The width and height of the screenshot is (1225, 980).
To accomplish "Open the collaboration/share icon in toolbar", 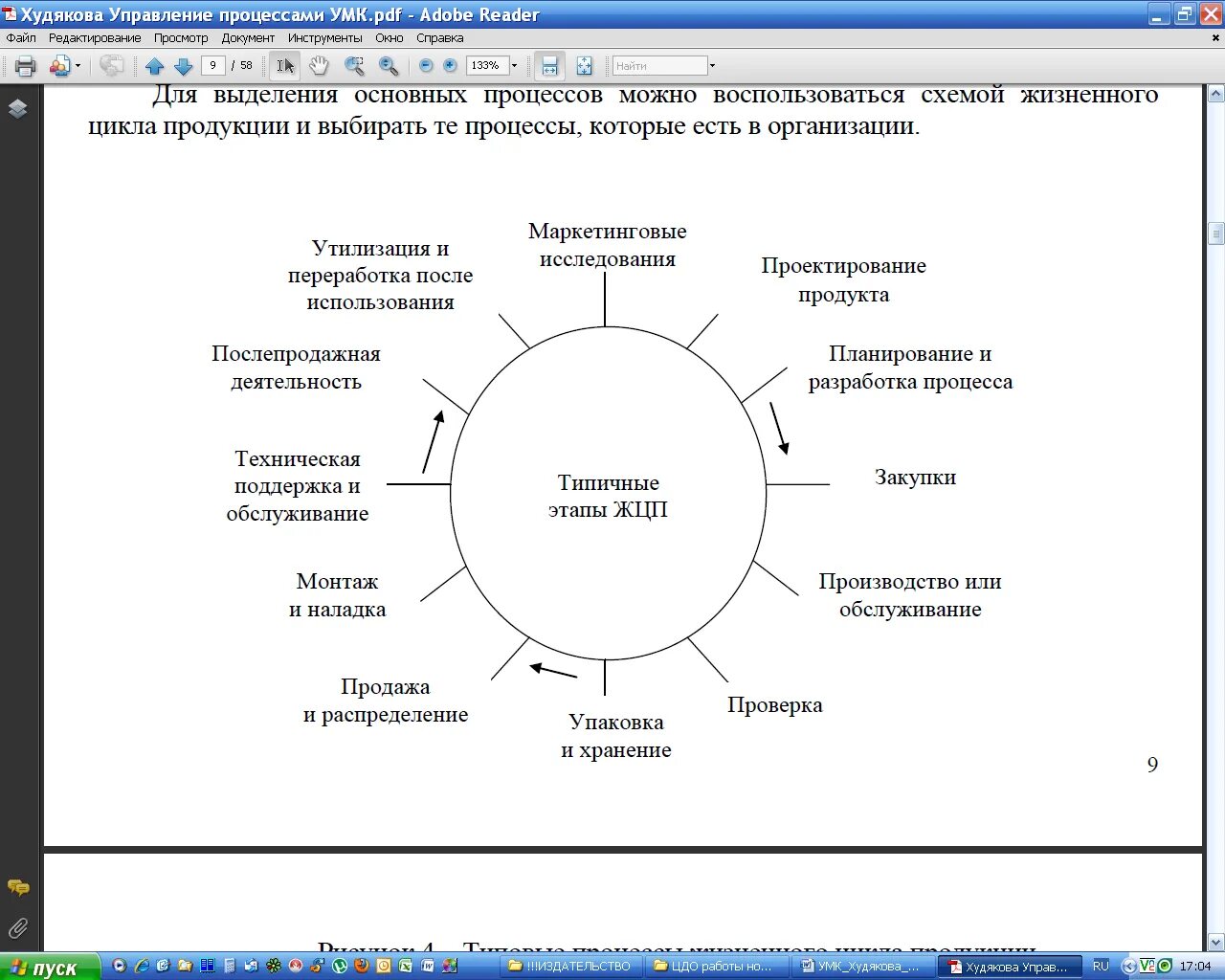I will [x=60, y=66].
